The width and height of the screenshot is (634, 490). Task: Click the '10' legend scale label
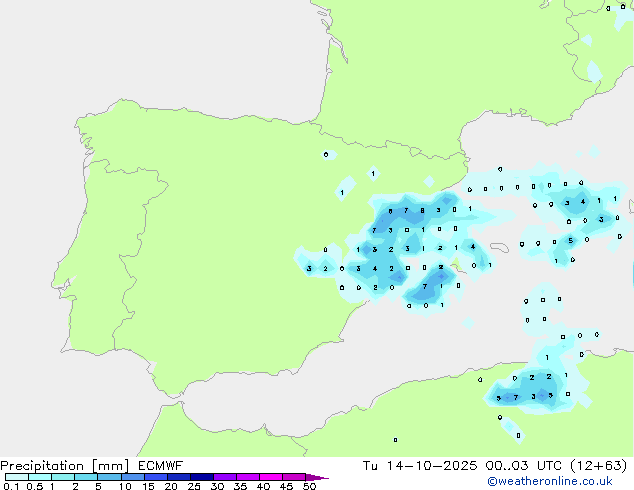[125, 486]
